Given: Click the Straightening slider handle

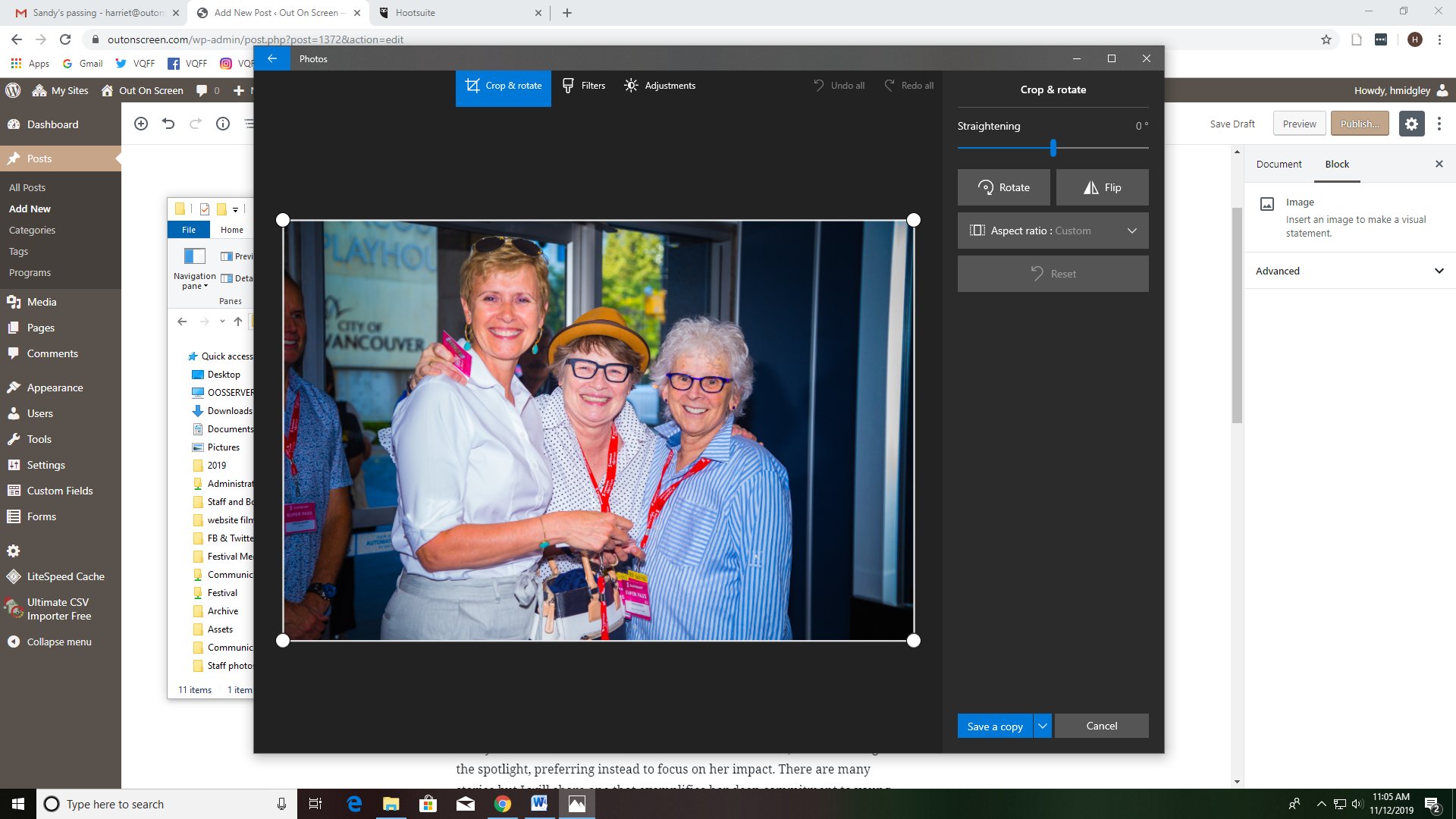Looking at the screenshot, I should click(1053, 148).
